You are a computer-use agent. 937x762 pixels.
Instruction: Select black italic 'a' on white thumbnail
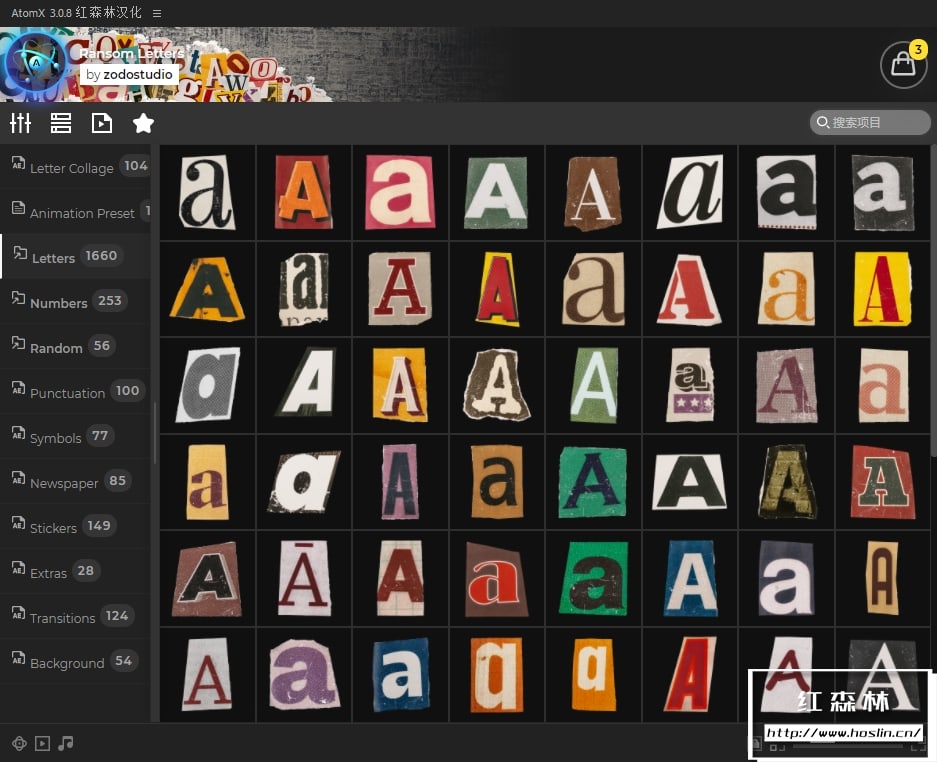[690, 192]
